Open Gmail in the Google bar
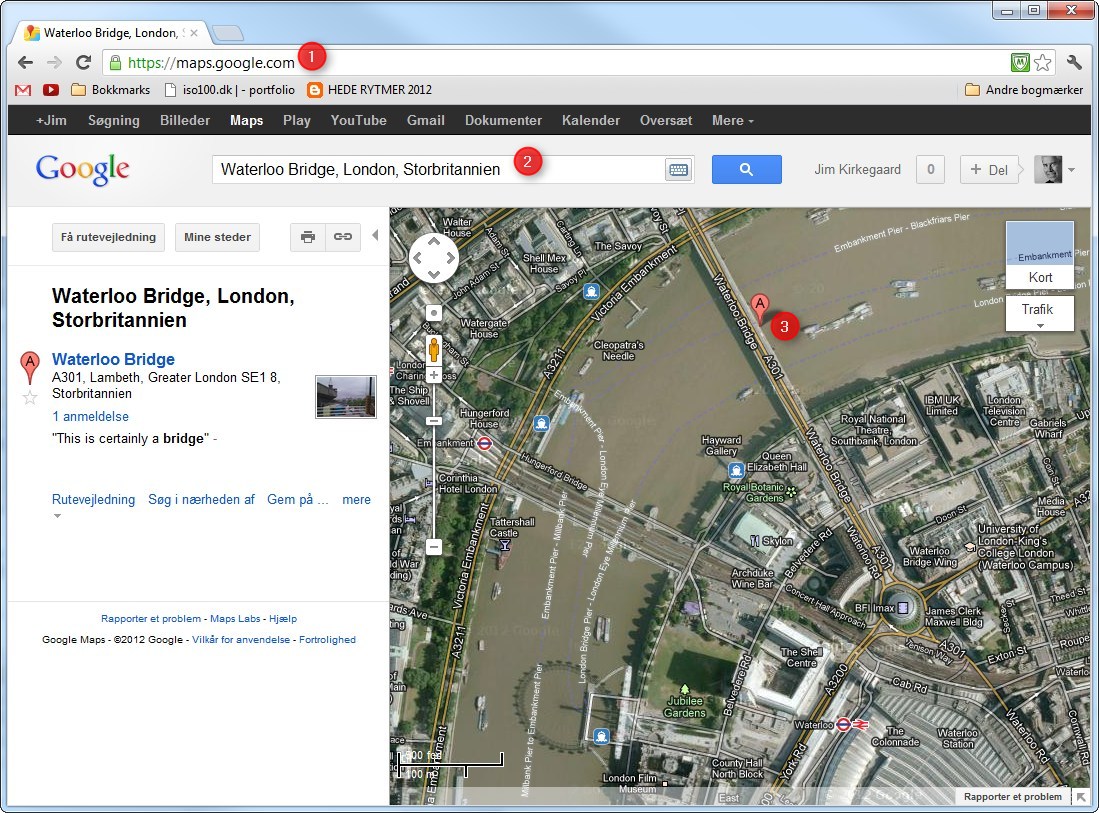Screen dimensions: 1099x813 (x=425, y=121)
